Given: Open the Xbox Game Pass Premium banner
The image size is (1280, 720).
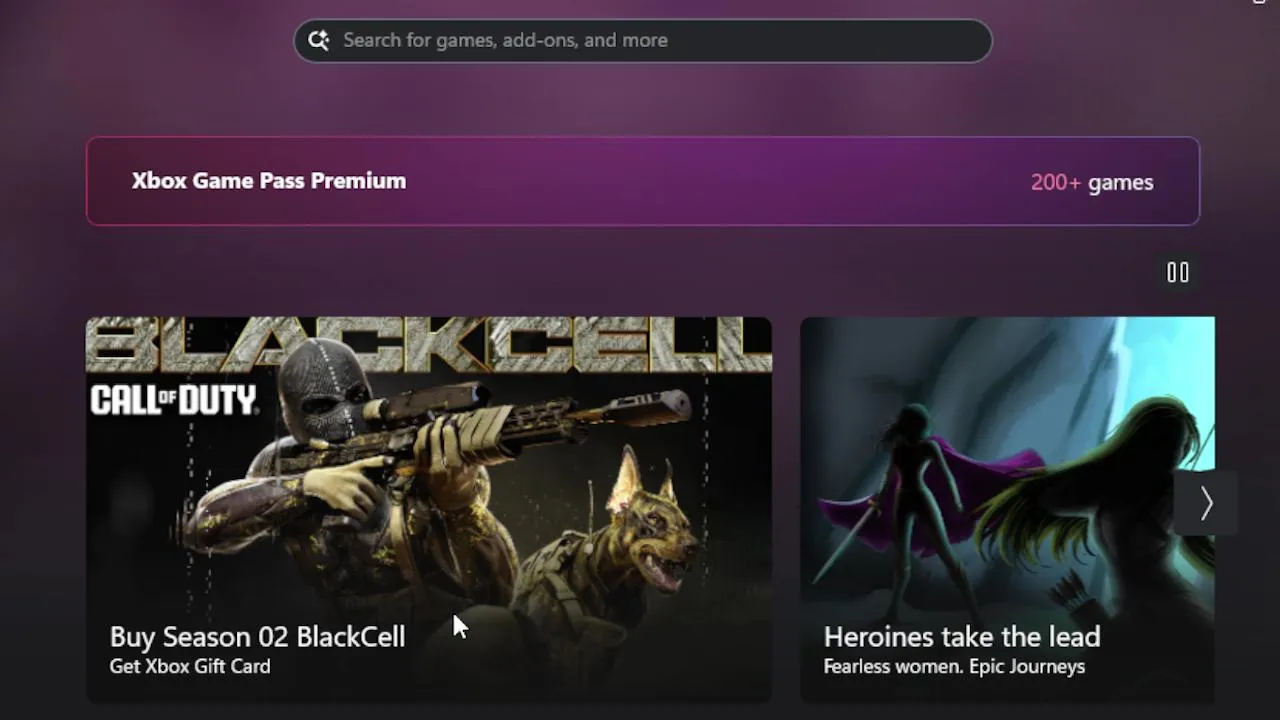Looking at the screenshot, I should [x=643, y=181].
